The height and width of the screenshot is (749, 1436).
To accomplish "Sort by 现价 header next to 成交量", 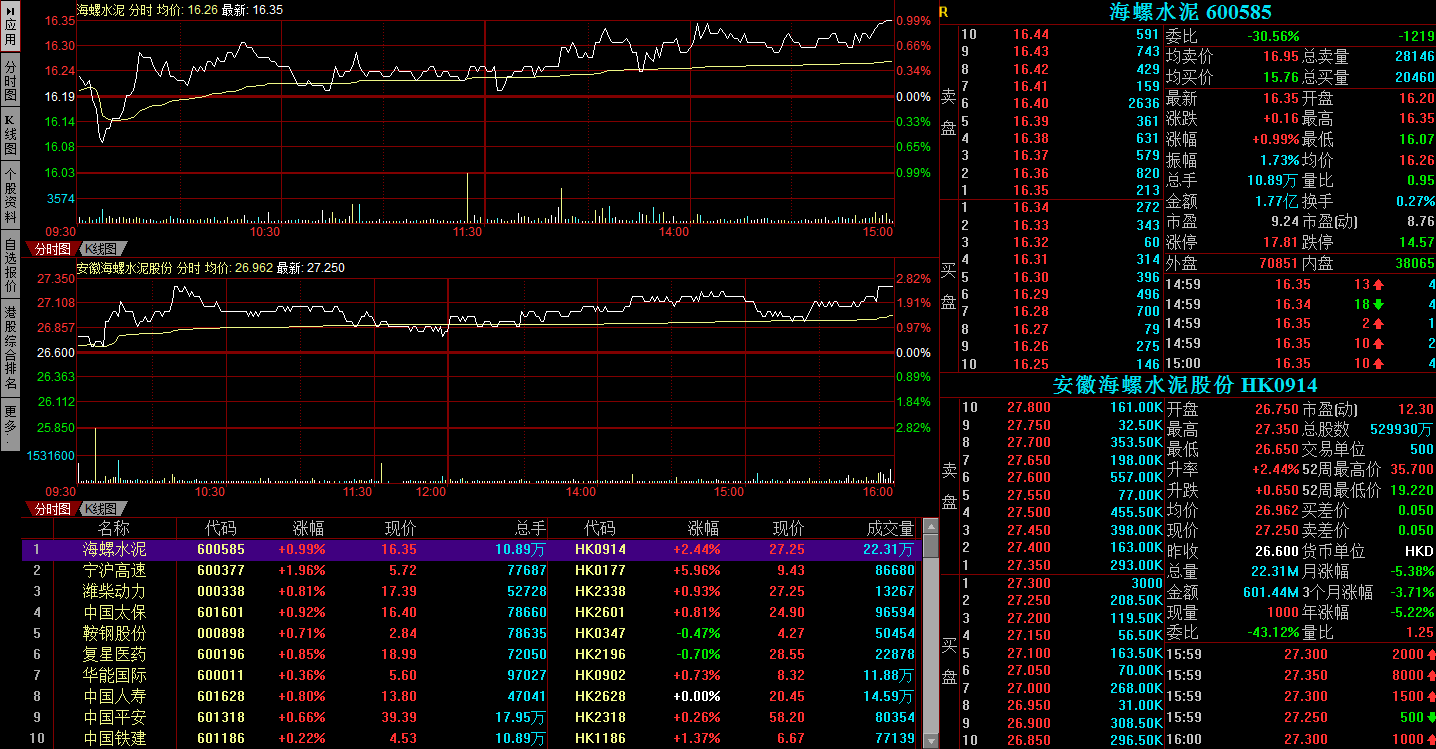I will click(x=789, y=528).
